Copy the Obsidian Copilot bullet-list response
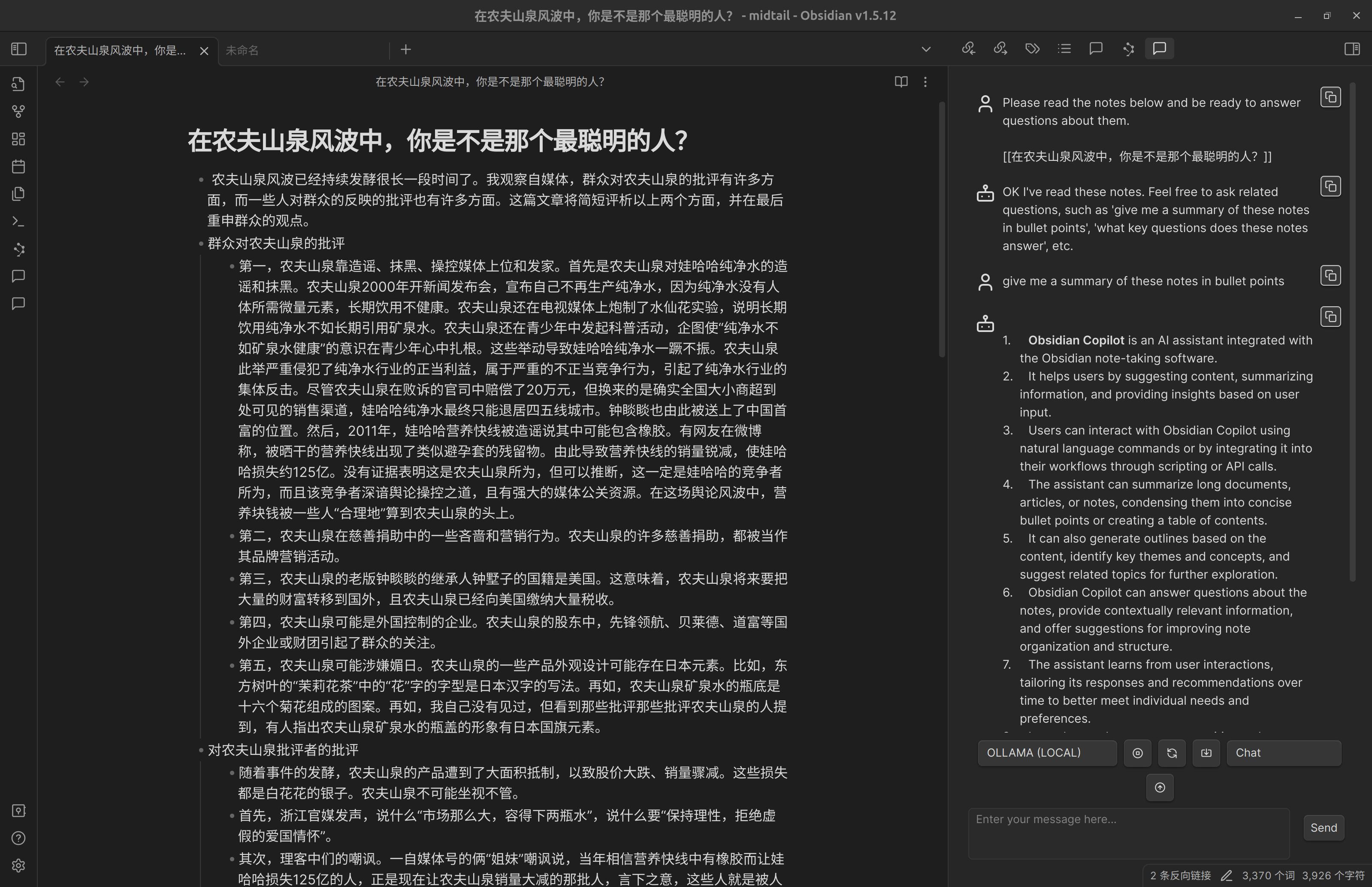This screenshot has height=887, width=1372. 1330,317
